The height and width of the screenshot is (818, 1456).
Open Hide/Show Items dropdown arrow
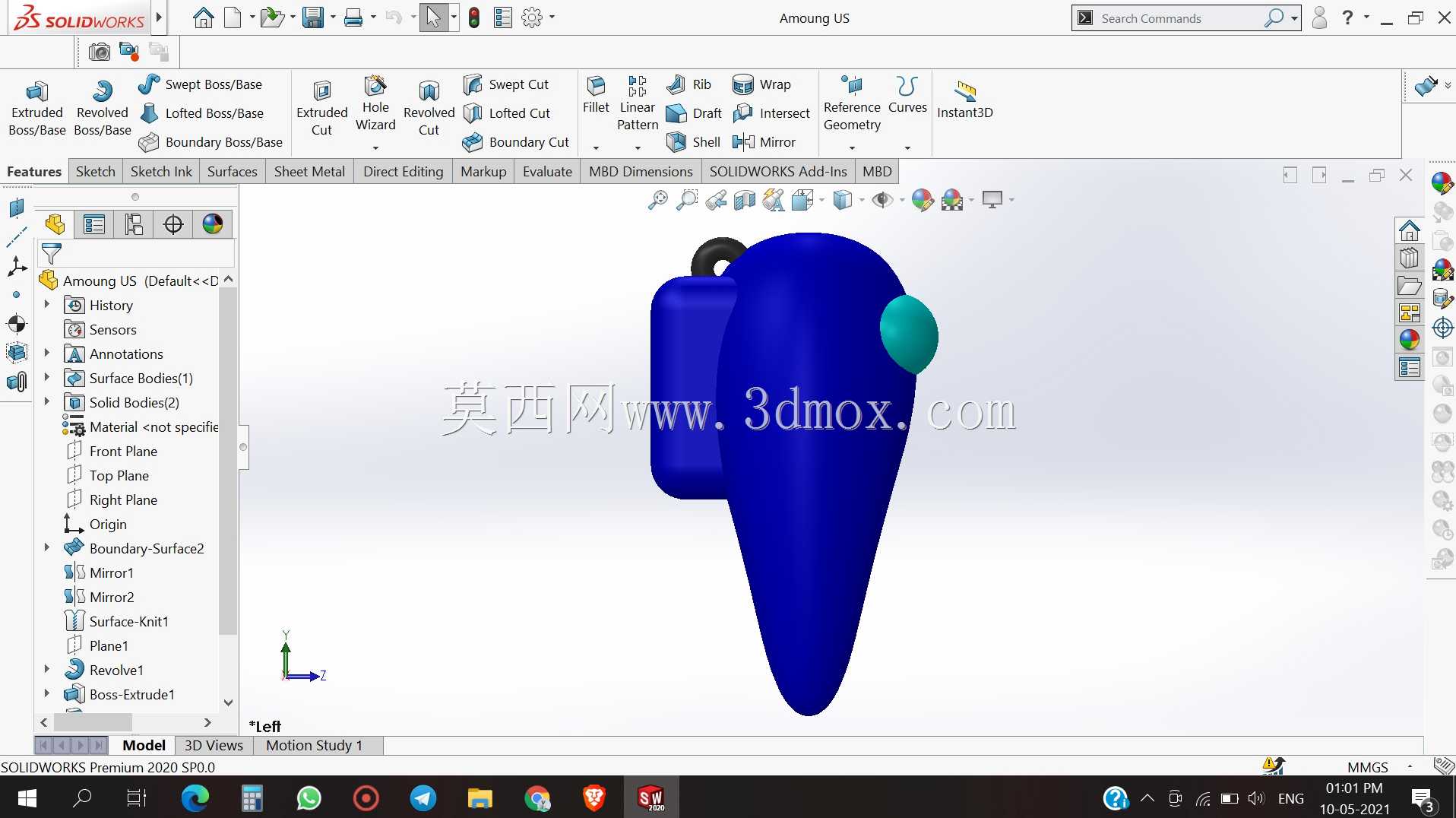(x=902, y=200)
